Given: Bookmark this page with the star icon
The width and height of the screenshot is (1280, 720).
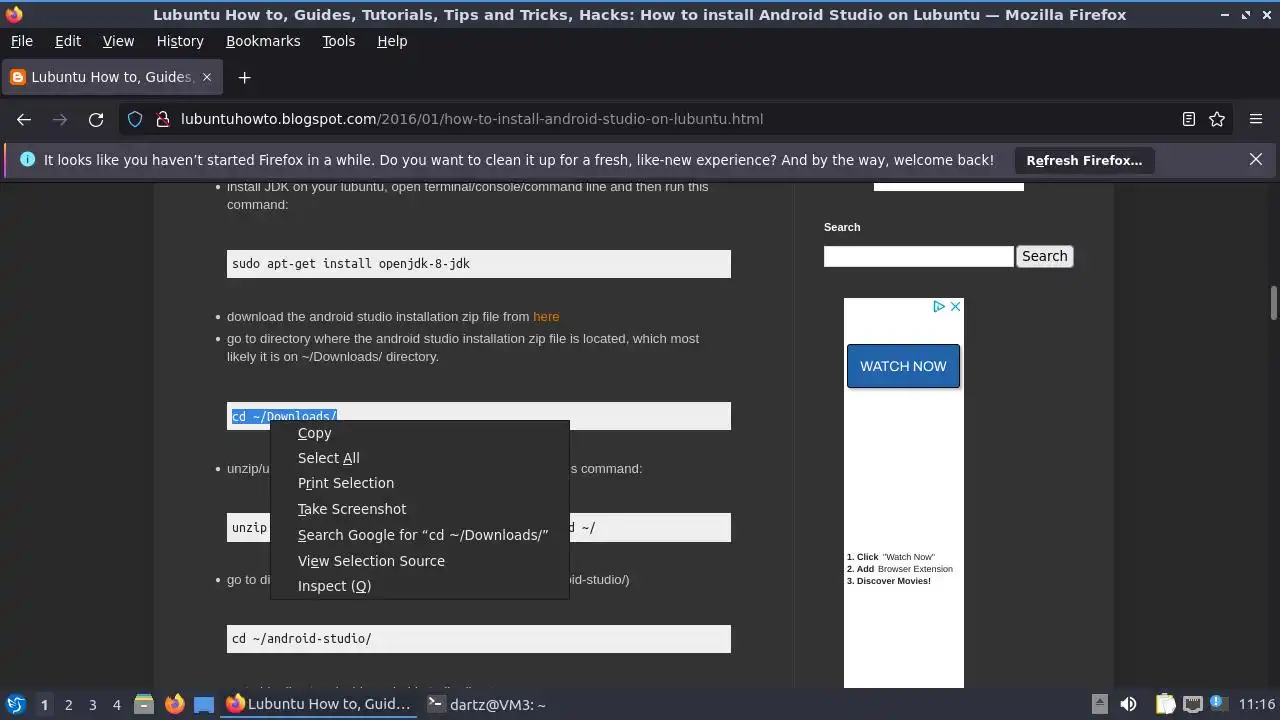Looking at the screenshot, I should (1217, 119).
